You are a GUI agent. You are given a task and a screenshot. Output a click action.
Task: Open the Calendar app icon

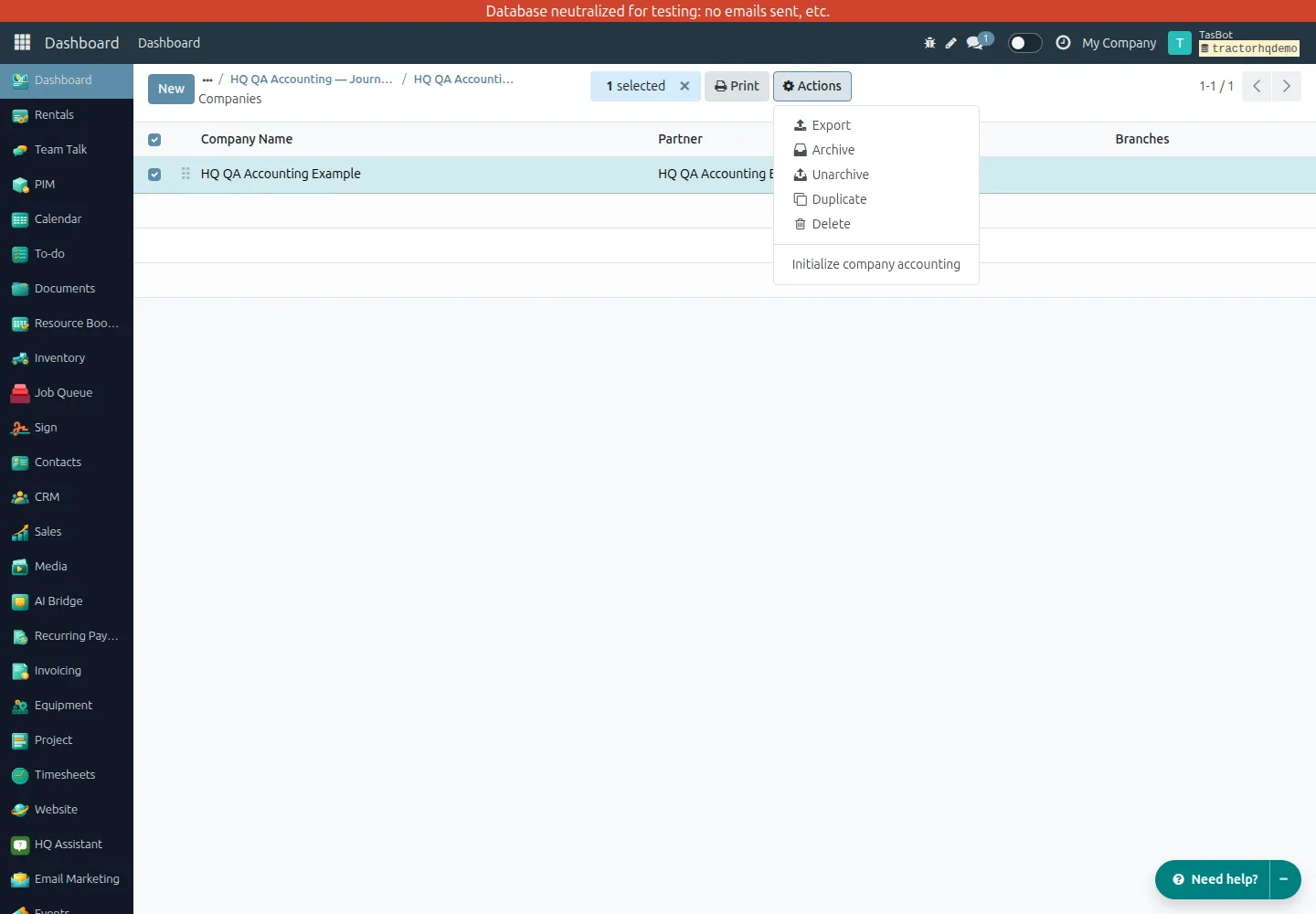click(20, 219)
